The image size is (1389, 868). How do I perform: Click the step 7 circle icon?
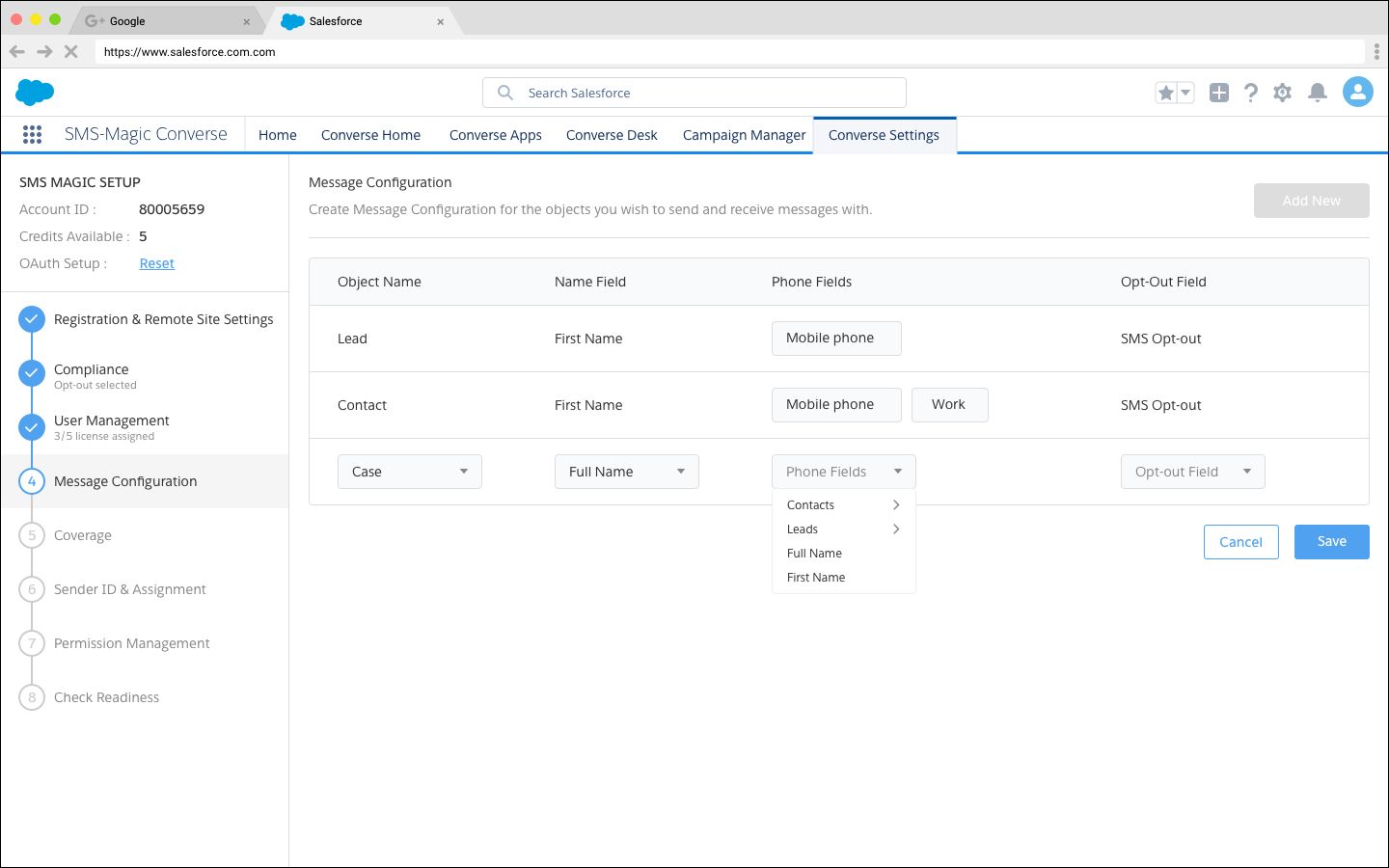coord(32,643)
